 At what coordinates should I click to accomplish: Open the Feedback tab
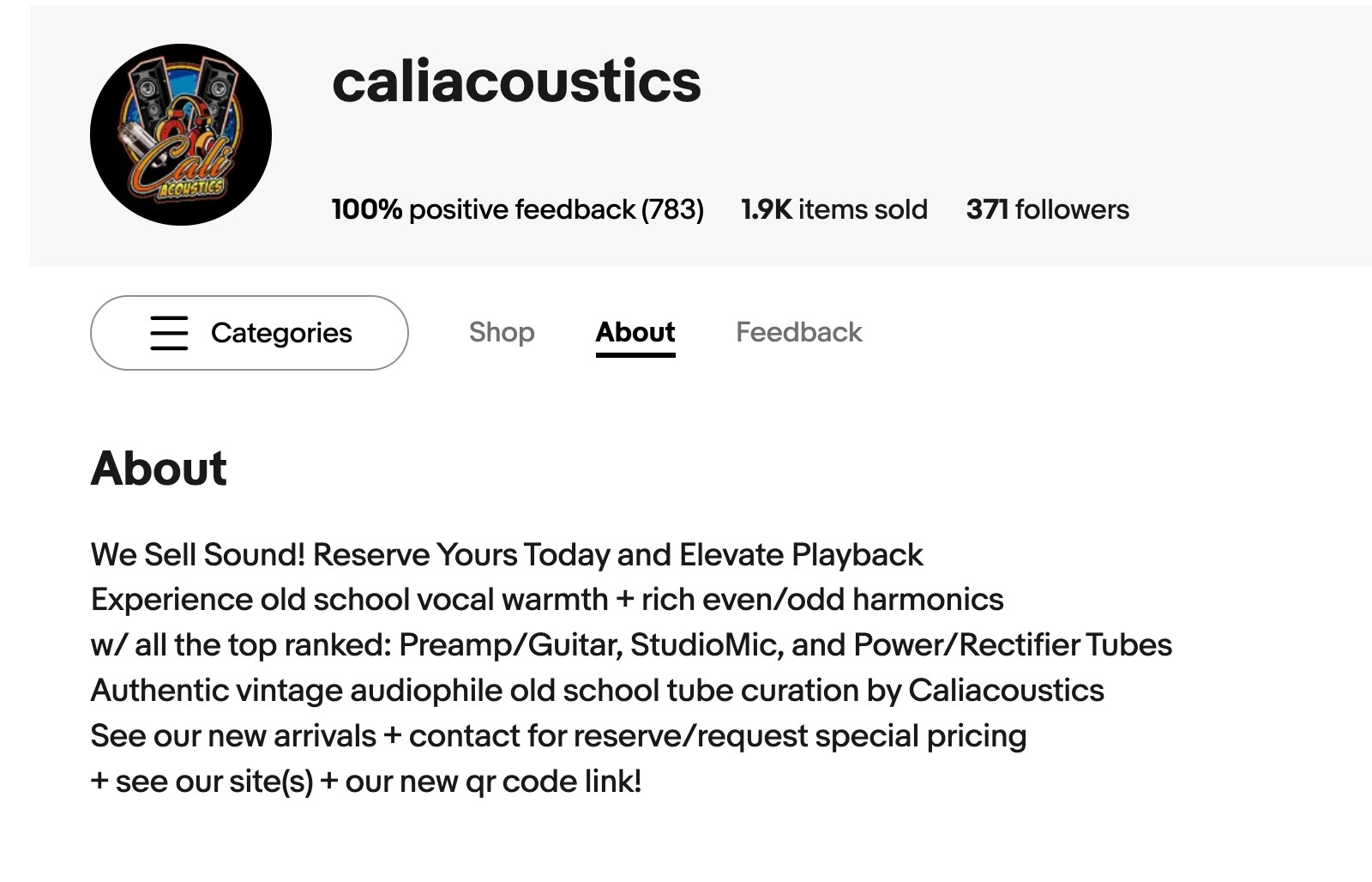[799, 332]
